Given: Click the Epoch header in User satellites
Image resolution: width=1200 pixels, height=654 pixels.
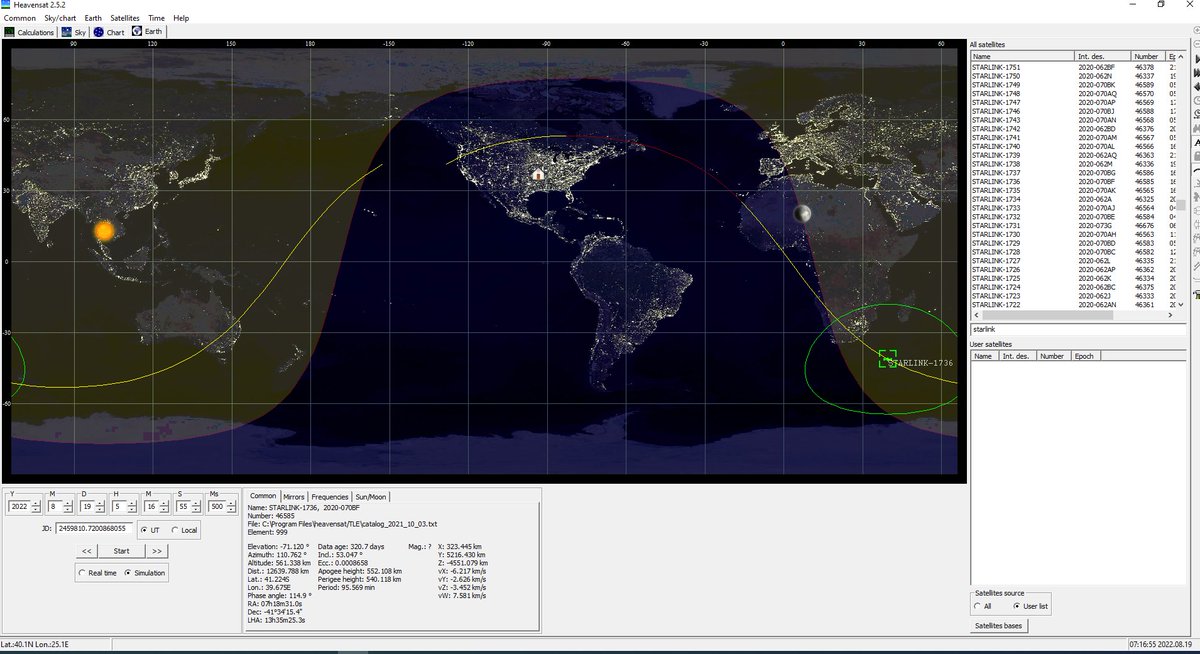Looking at the screenshot, I should 1084,355.
